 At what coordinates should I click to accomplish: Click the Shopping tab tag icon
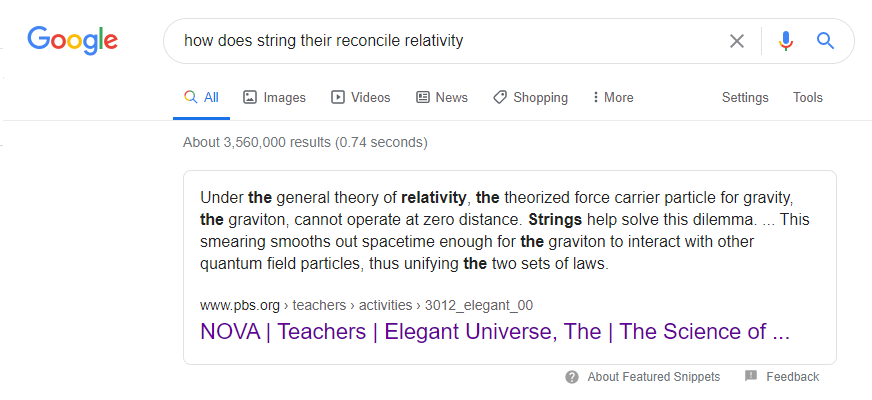tap(500, 97)
